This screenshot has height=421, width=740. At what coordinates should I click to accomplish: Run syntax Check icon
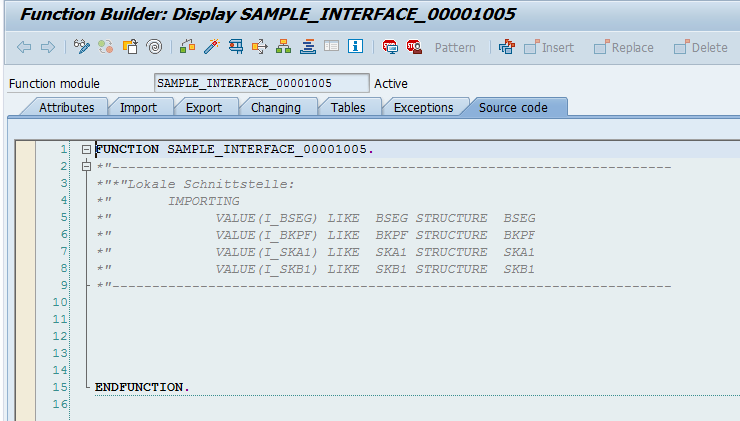pyautogui.click(x=187, y=46)
